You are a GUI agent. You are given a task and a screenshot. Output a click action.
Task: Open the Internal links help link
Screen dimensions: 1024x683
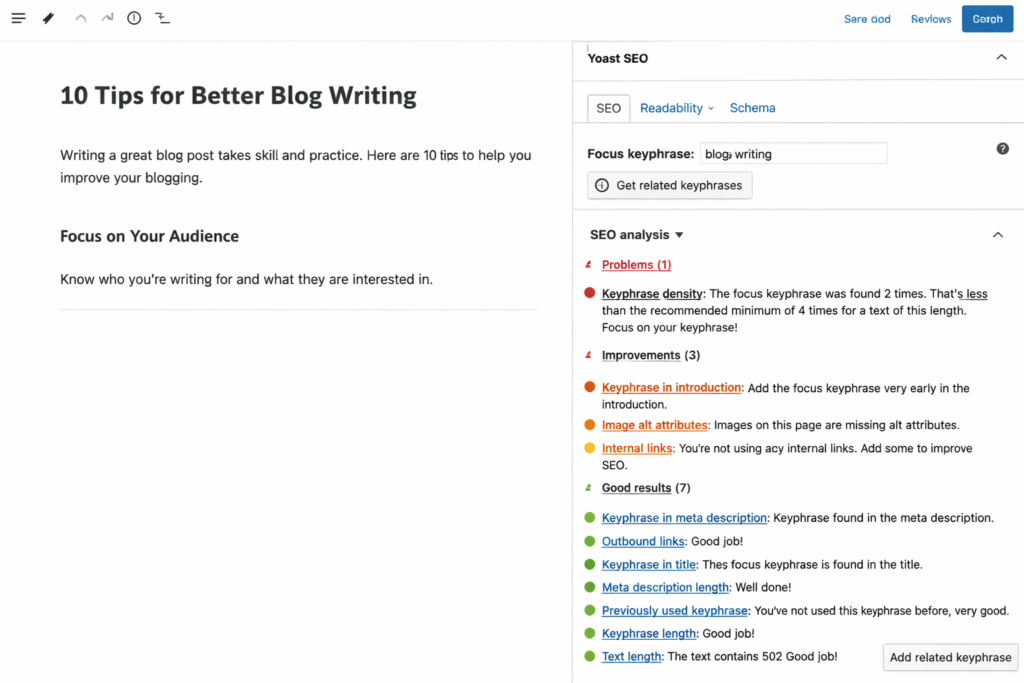coord(637,448)
